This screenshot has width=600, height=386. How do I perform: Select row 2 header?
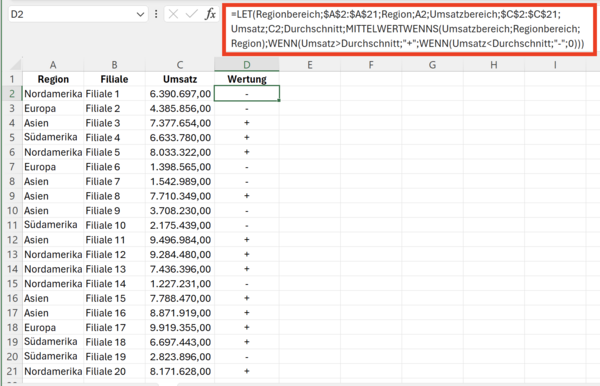(x=12, y=94)
